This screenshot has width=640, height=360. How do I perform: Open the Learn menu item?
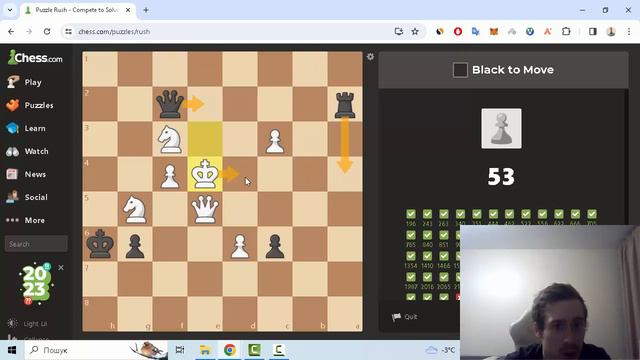pyautogui.click(x=26, y=128)
